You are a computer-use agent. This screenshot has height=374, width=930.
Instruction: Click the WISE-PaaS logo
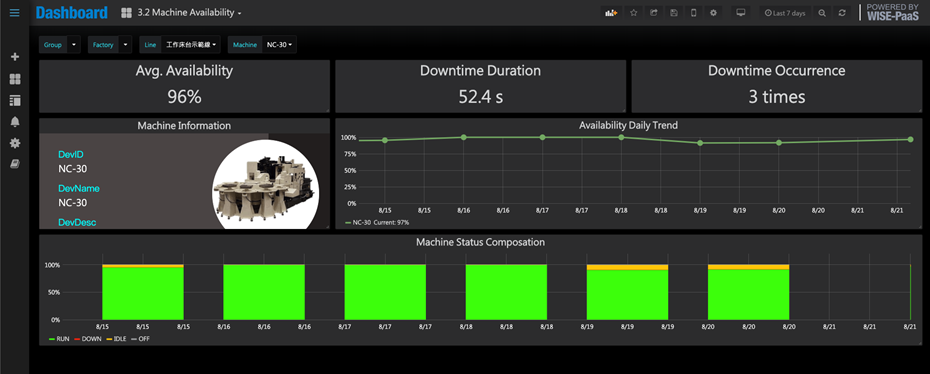coord(893,12)
